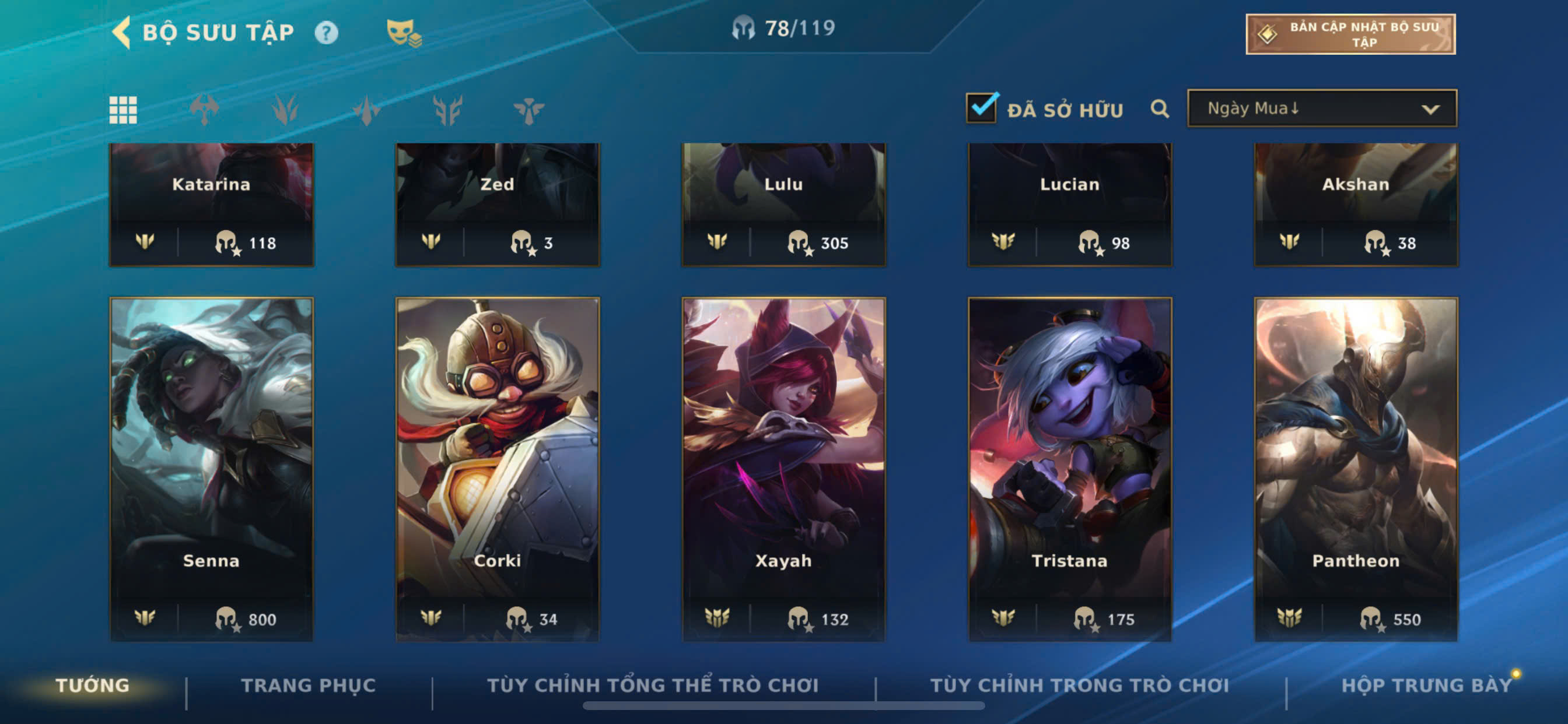Filter by the third role emblem icon

366,110
